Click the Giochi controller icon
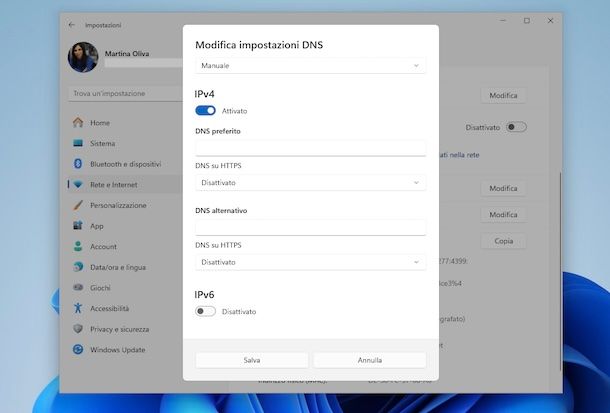Image resolution: width=610 pixels, height=413 pixels. (x=78, y=287)
